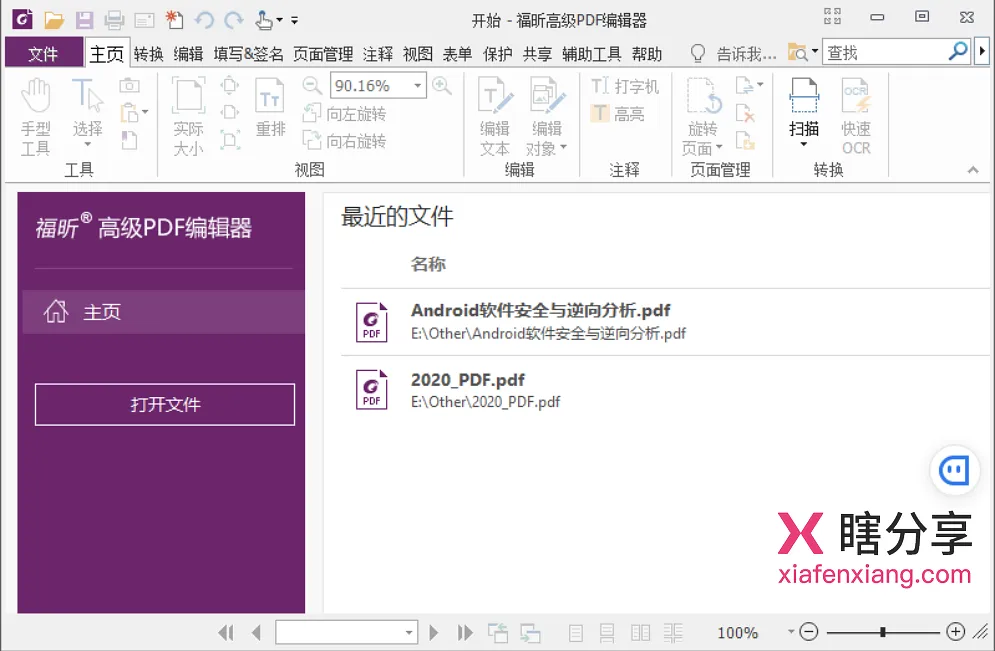Enable single page view layout icon
This screenshot has width=995, height=651.
[x=576, y=633]
